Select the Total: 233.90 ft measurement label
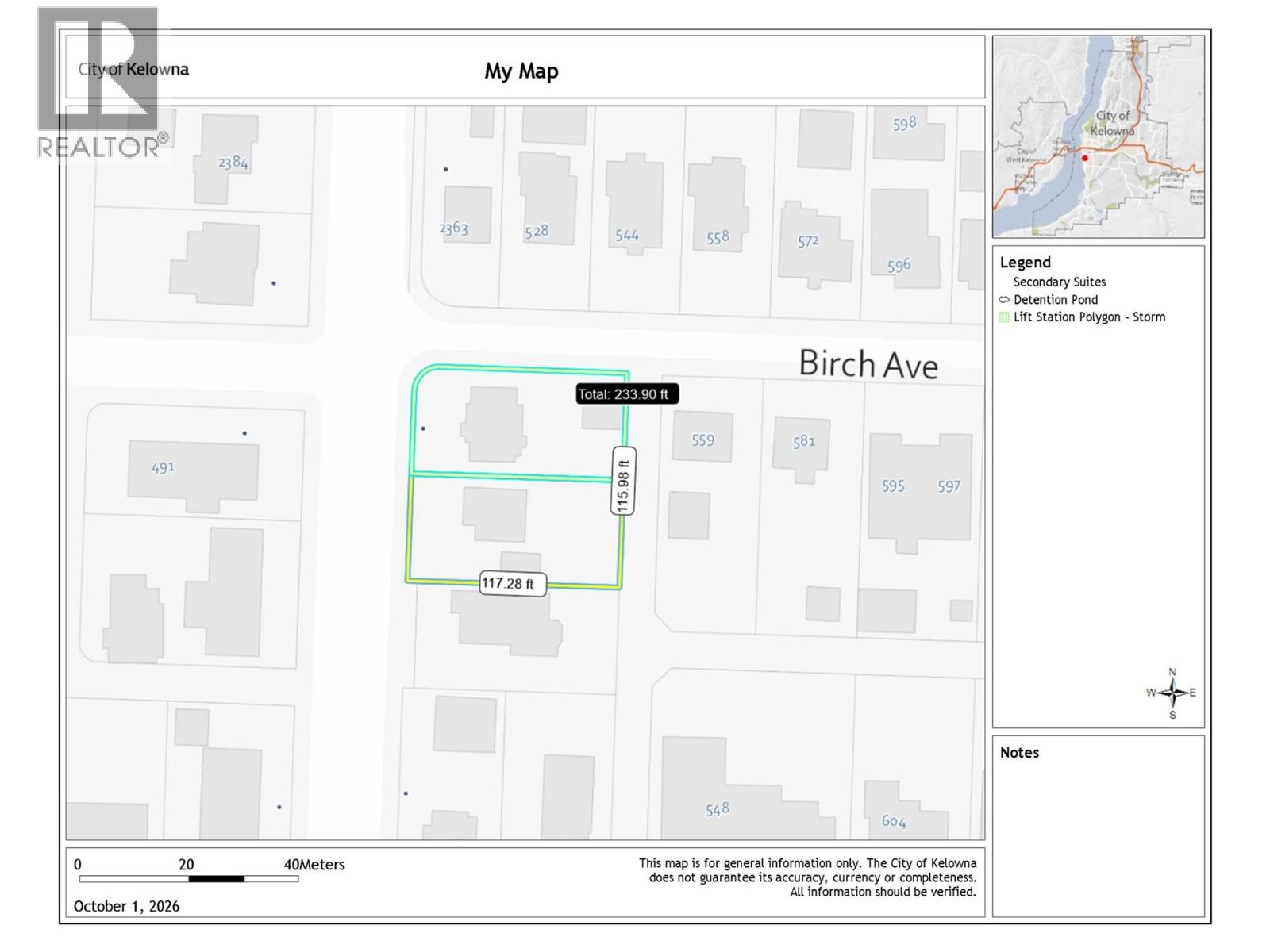The width and height of the screenshot is (1270, 952). [627, 394]
